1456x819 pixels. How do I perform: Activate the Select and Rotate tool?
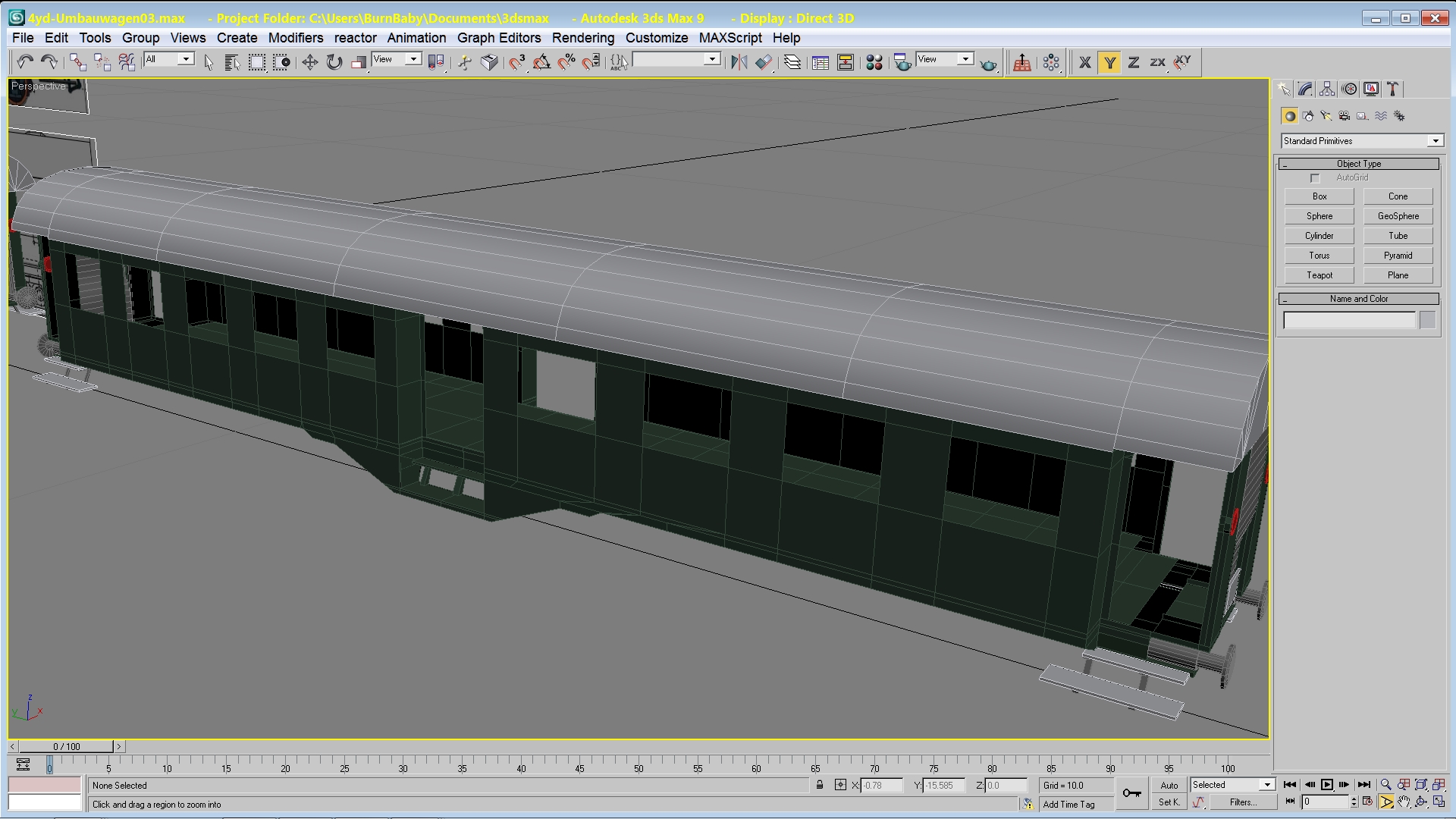334,62
